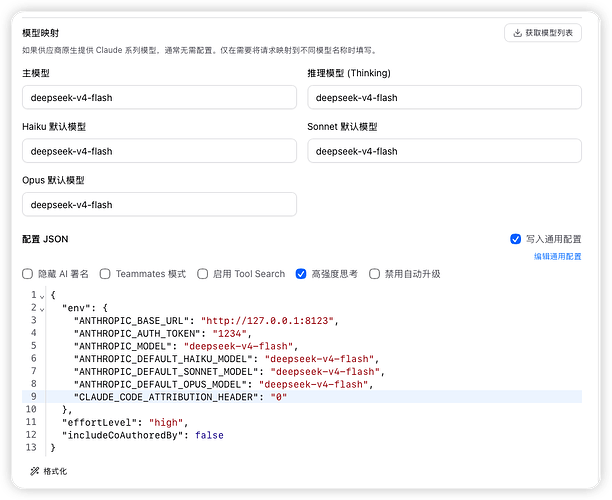
Task: Focus the Sonnet 默认模型 input field
Action: [444, 151]
